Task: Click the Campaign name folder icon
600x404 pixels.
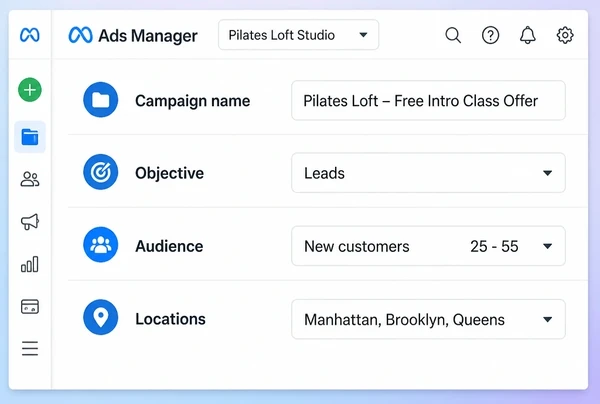Action: click(x=101, y=100)
